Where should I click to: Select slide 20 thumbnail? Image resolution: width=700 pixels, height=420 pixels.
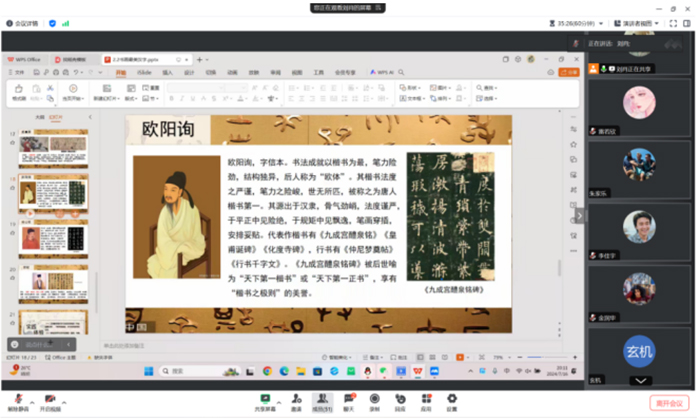(x=53, y=284)
